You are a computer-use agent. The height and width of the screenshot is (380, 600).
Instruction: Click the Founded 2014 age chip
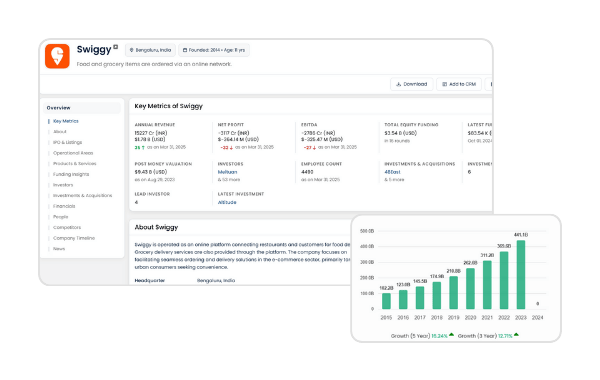pyautogui.click(x=214, y=50)
